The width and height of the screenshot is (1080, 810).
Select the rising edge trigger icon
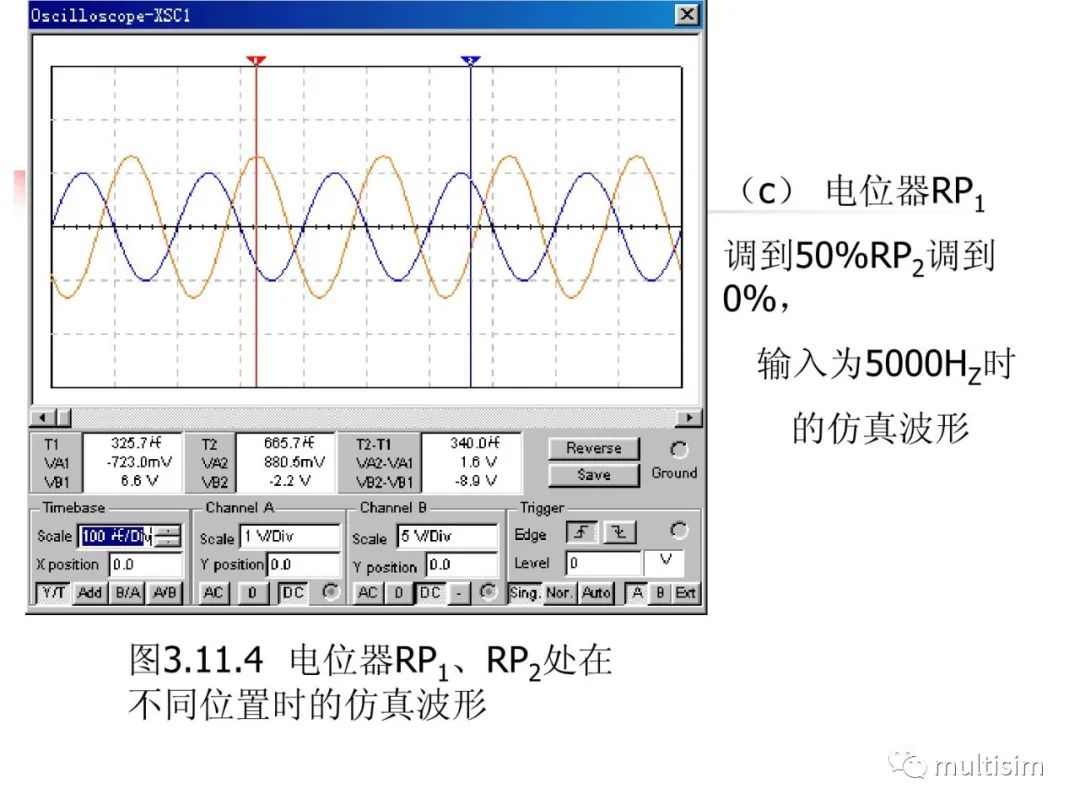(584, 531)
